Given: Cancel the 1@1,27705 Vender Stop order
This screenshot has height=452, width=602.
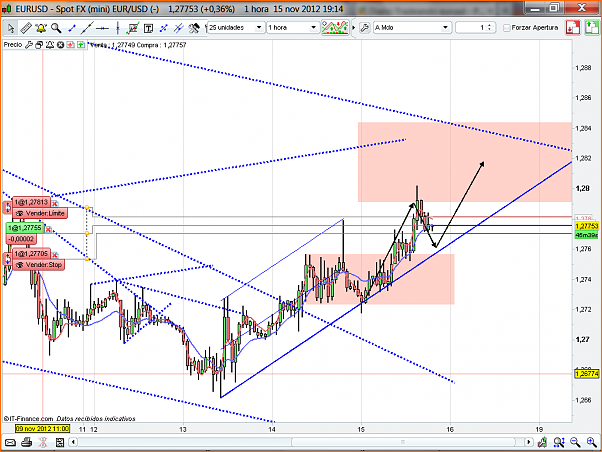Looking at the screenshot, I should click(55, 255).
